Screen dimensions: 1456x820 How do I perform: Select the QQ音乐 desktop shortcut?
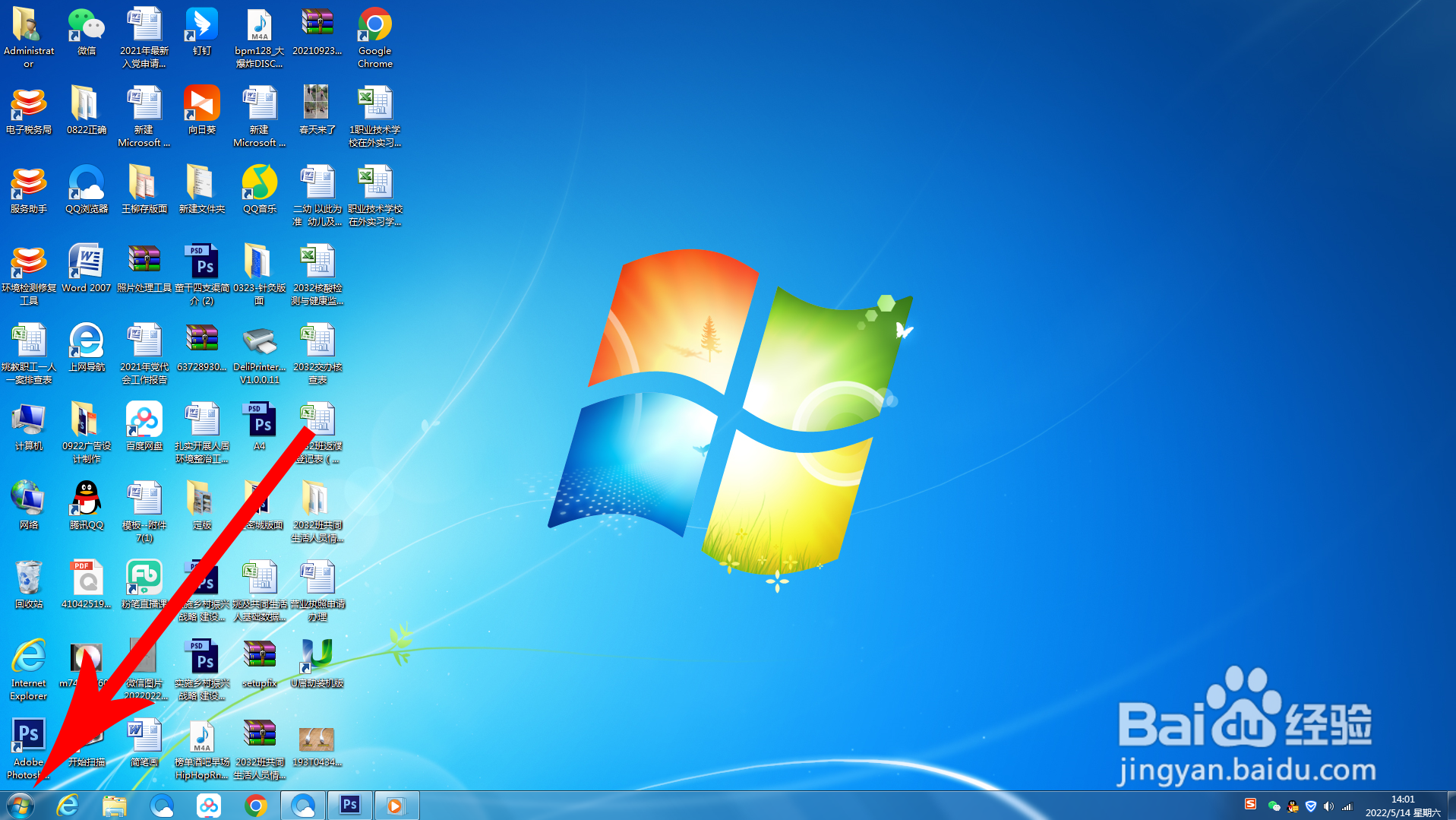(260, 190)
